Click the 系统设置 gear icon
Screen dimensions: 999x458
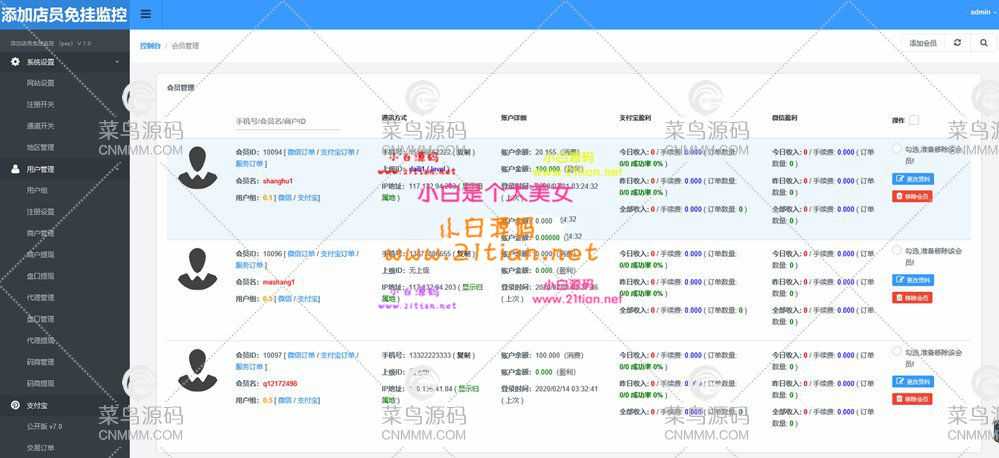click(x=15, y=62)
